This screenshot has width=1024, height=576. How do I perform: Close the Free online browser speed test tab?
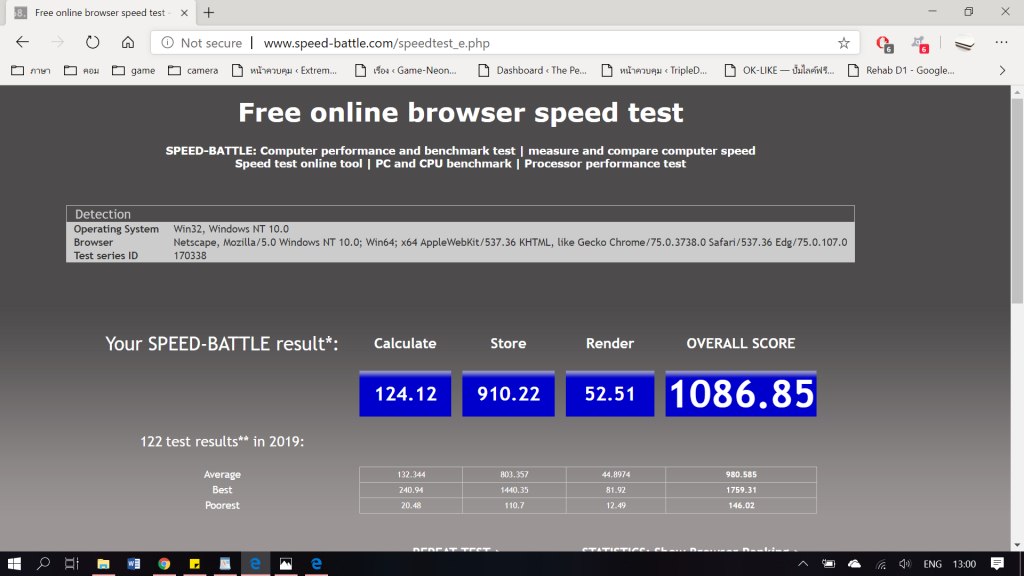[184, 12]
